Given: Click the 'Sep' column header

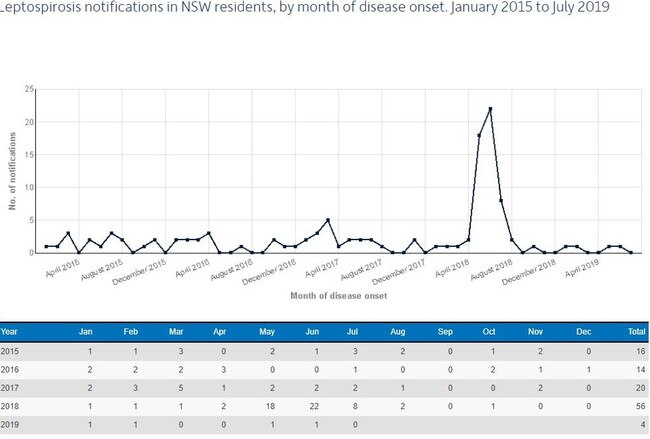Looking at the screenshot, I should coord(445,332).
